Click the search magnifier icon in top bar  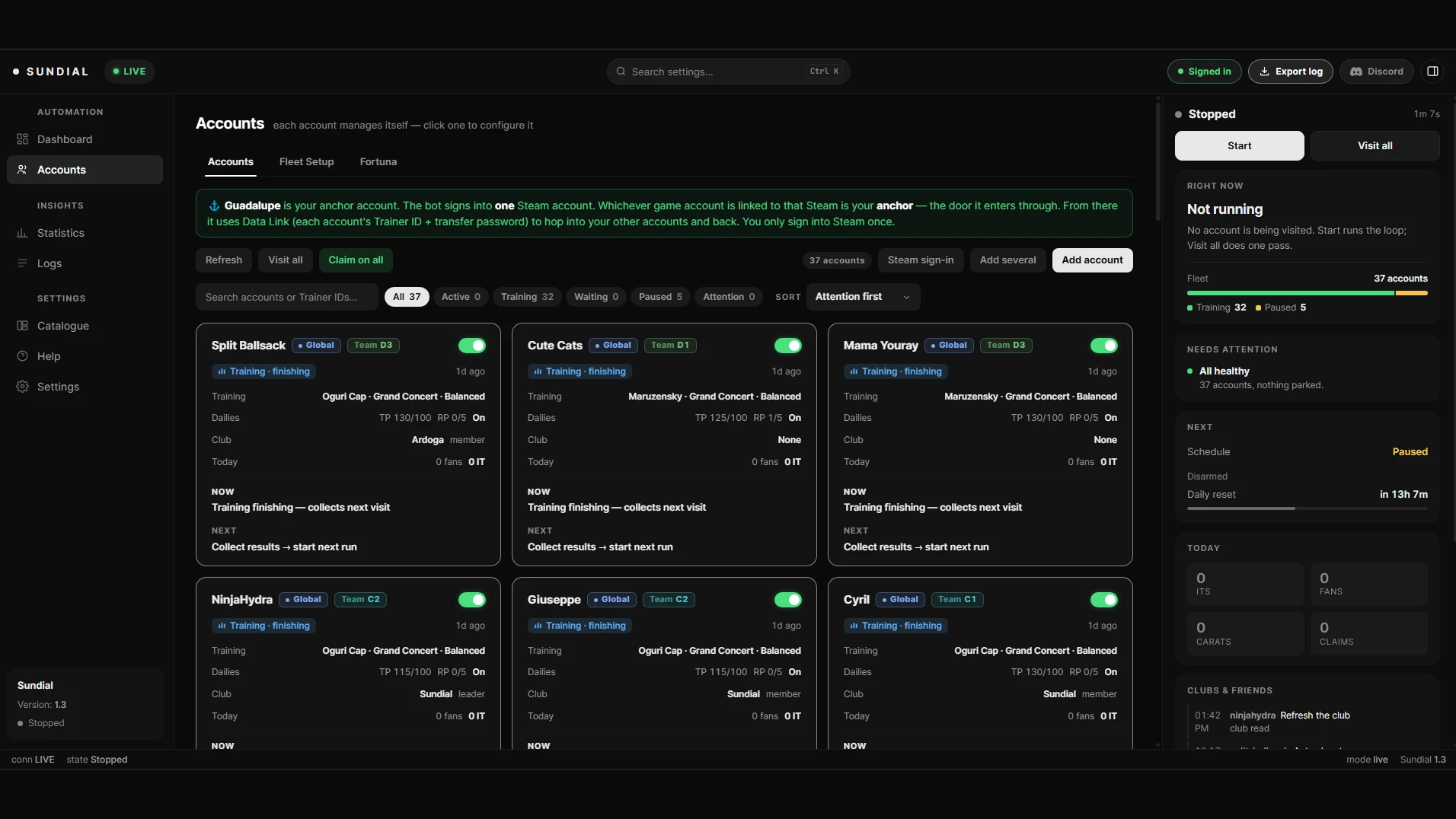[621, 72]
